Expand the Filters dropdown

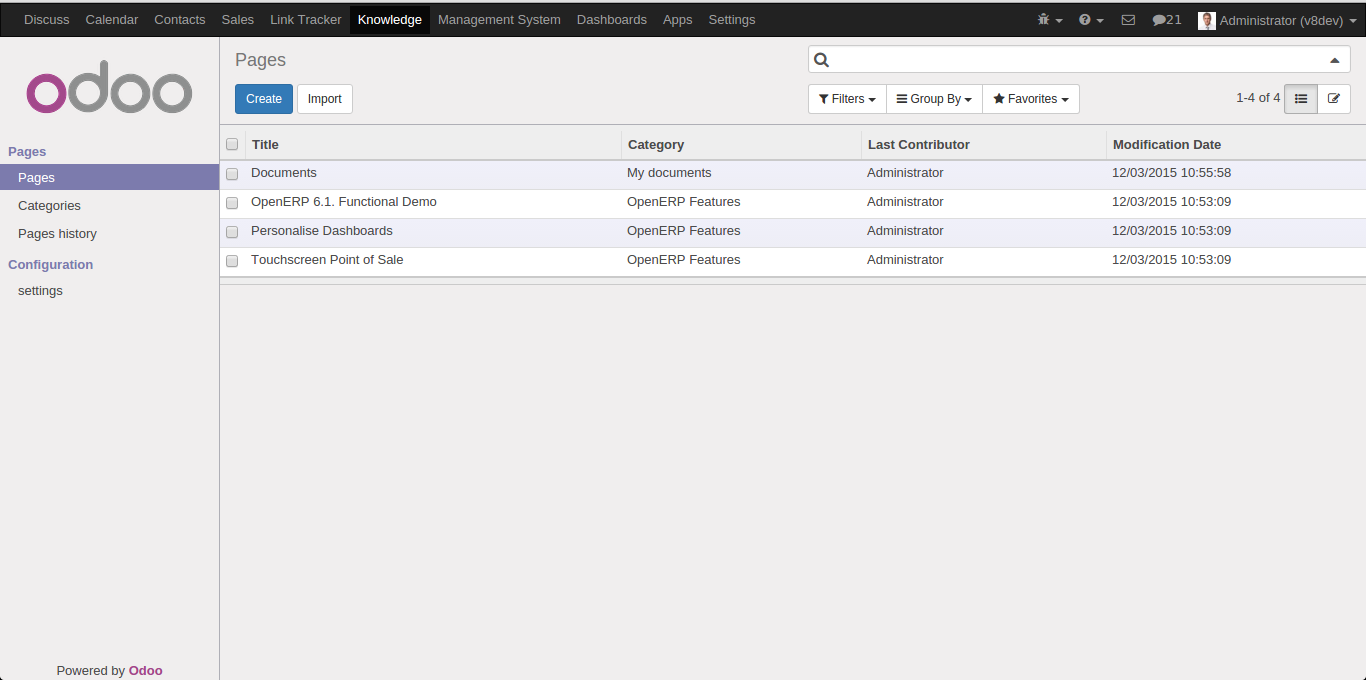pyautogui.click(x=846, y=99)
